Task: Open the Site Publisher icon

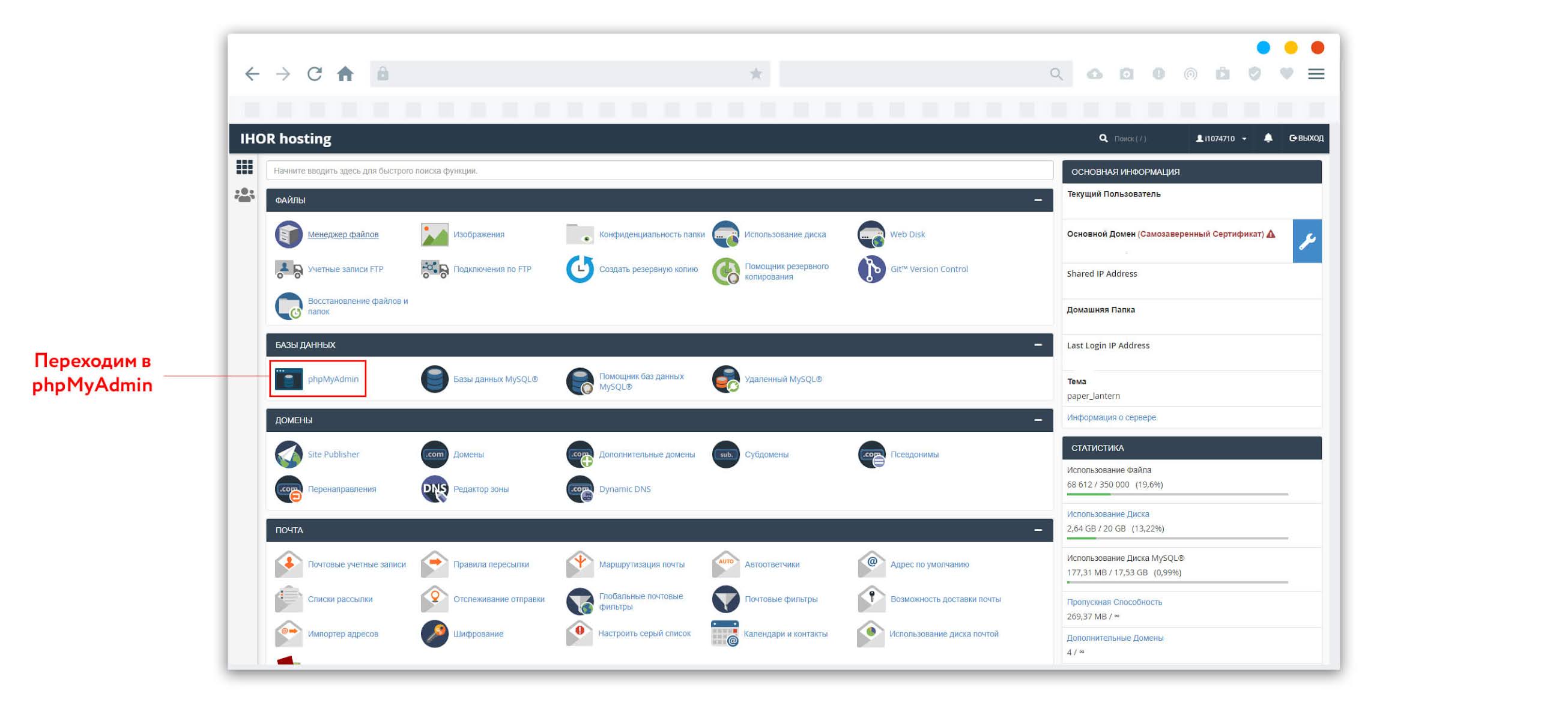Action: point(288,454)
